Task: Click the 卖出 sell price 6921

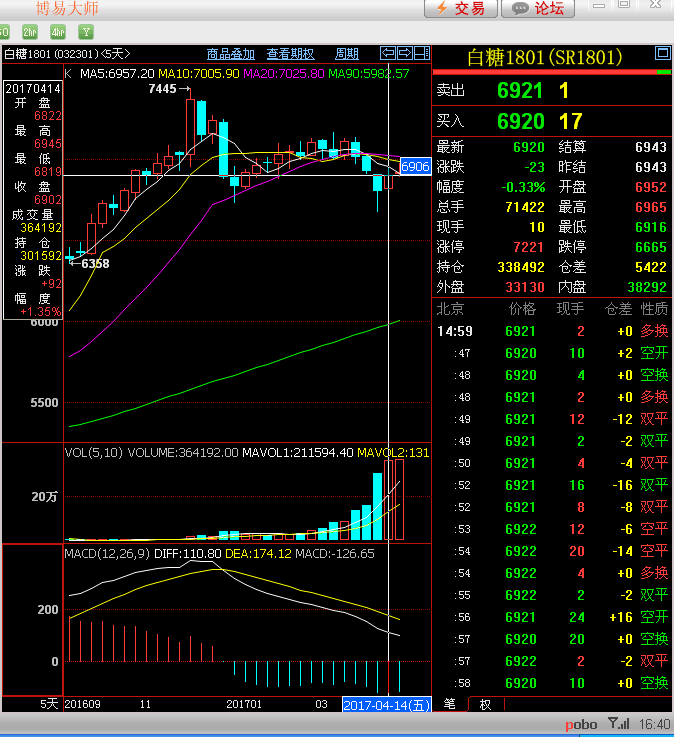Action: [520, 91]
